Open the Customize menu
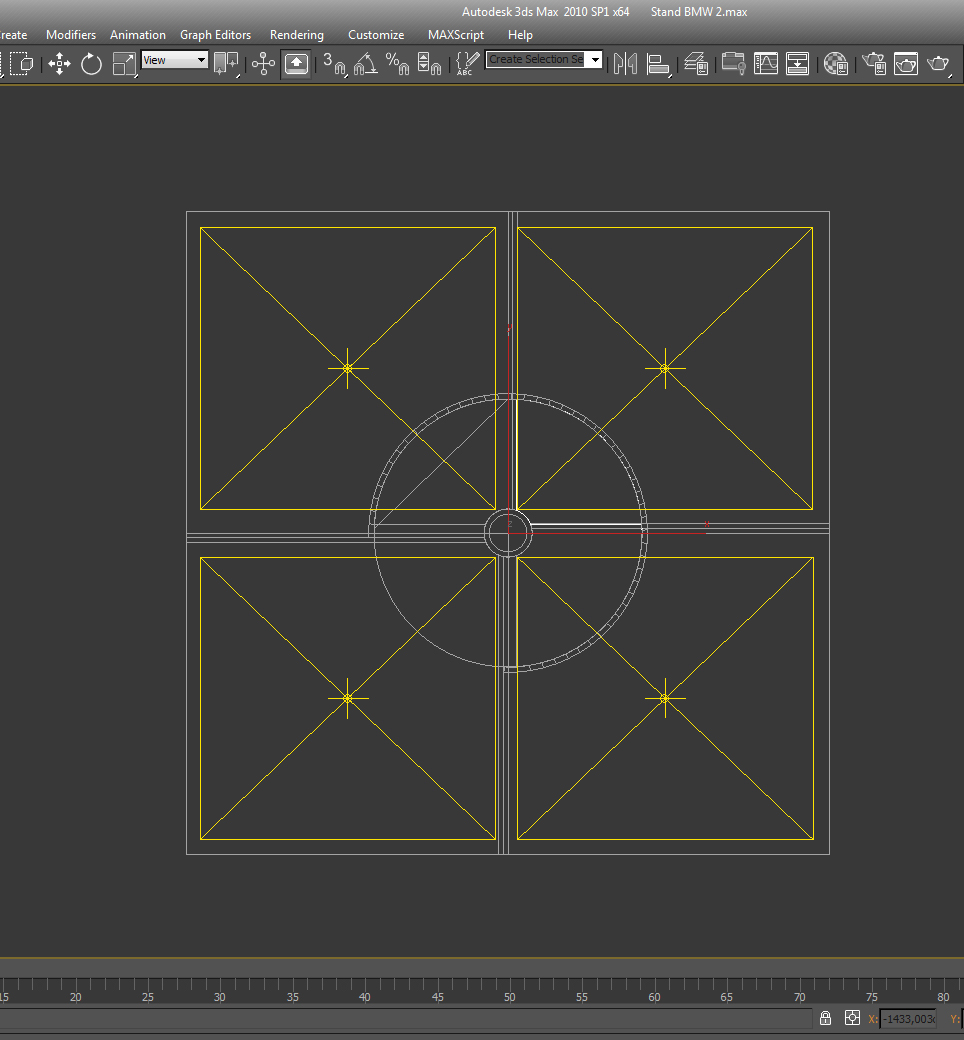The image size is (964, 1040). click(x=376, y=34)
